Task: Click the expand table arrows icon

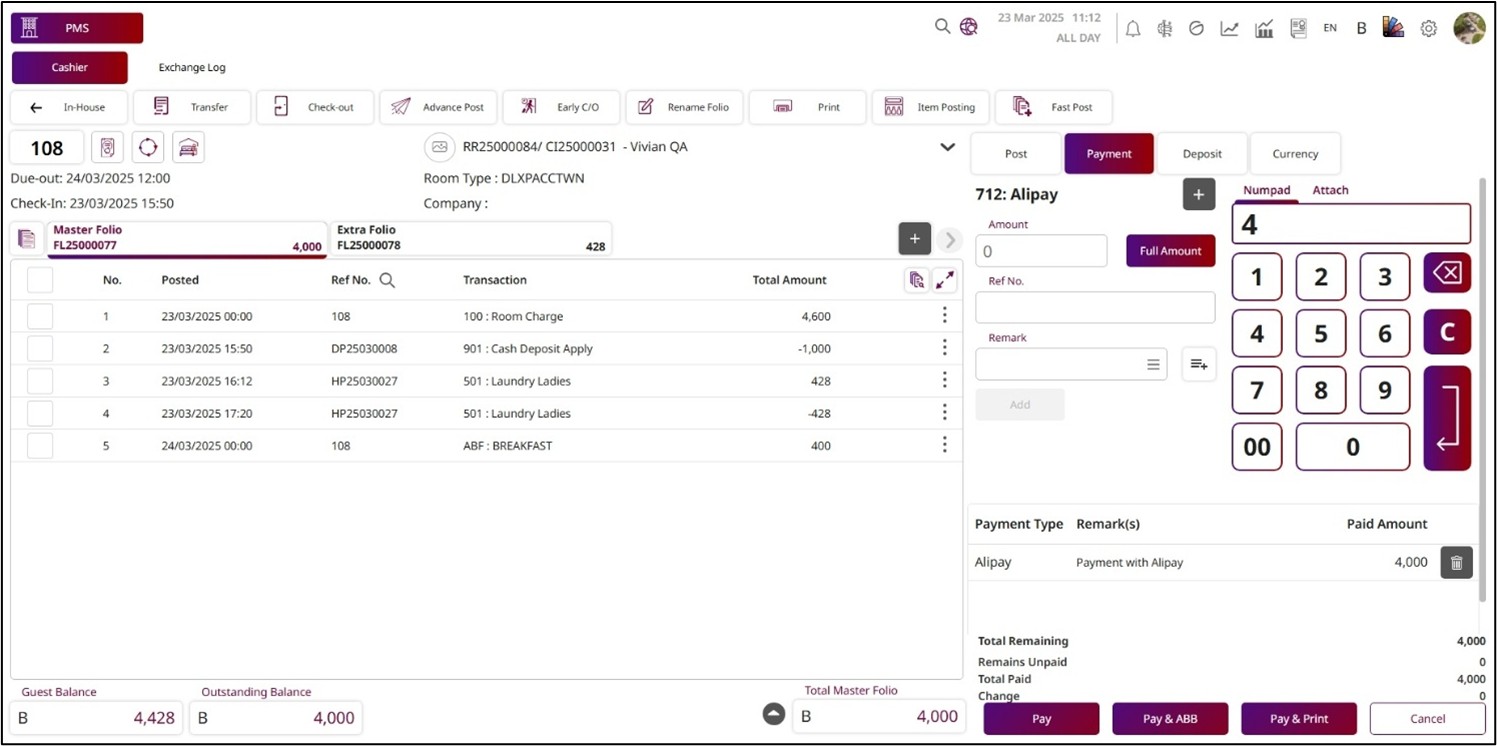Action: coord(944,281)
